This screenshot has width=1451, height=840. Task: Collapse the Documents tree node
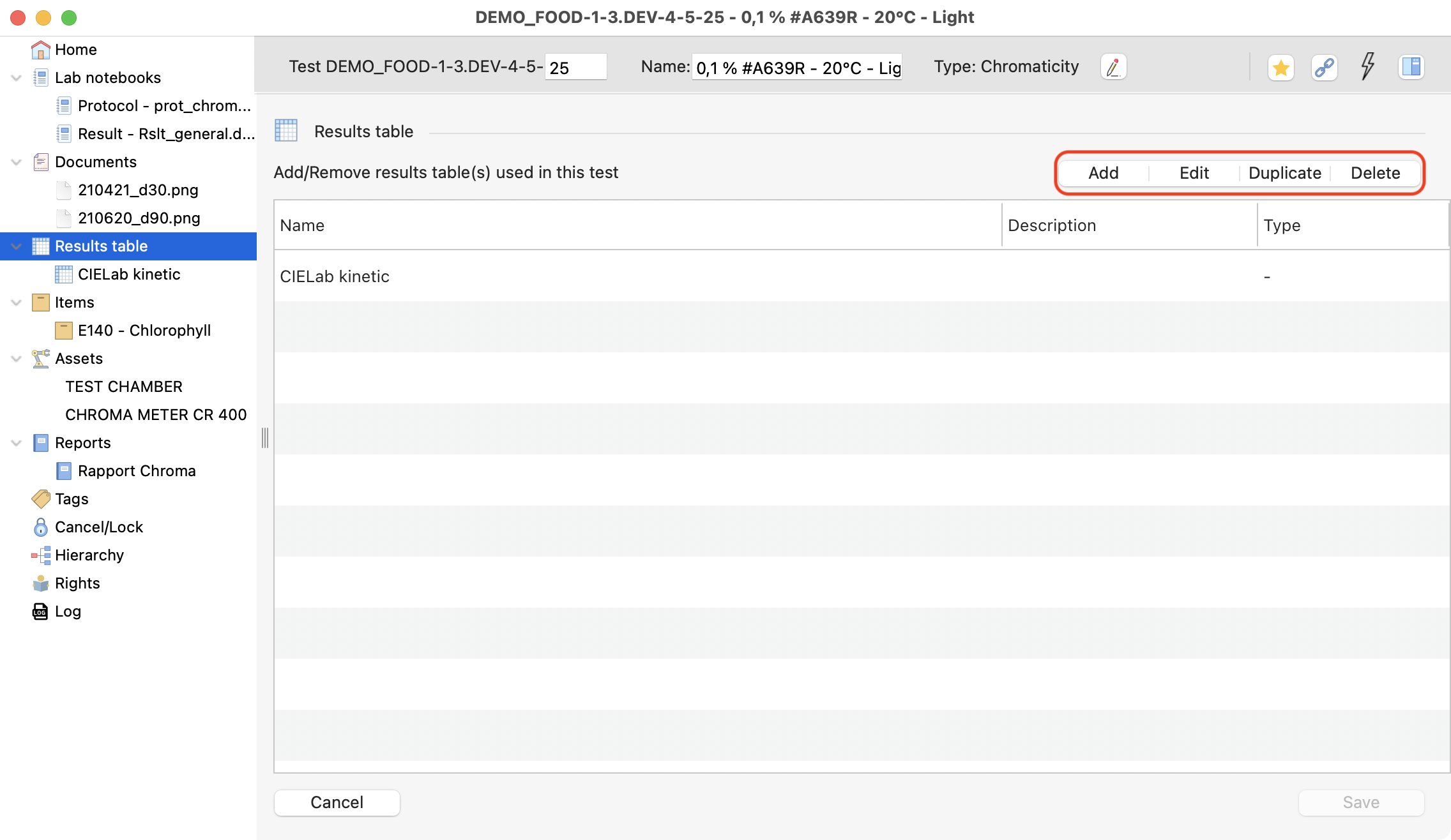pos(17,162)
